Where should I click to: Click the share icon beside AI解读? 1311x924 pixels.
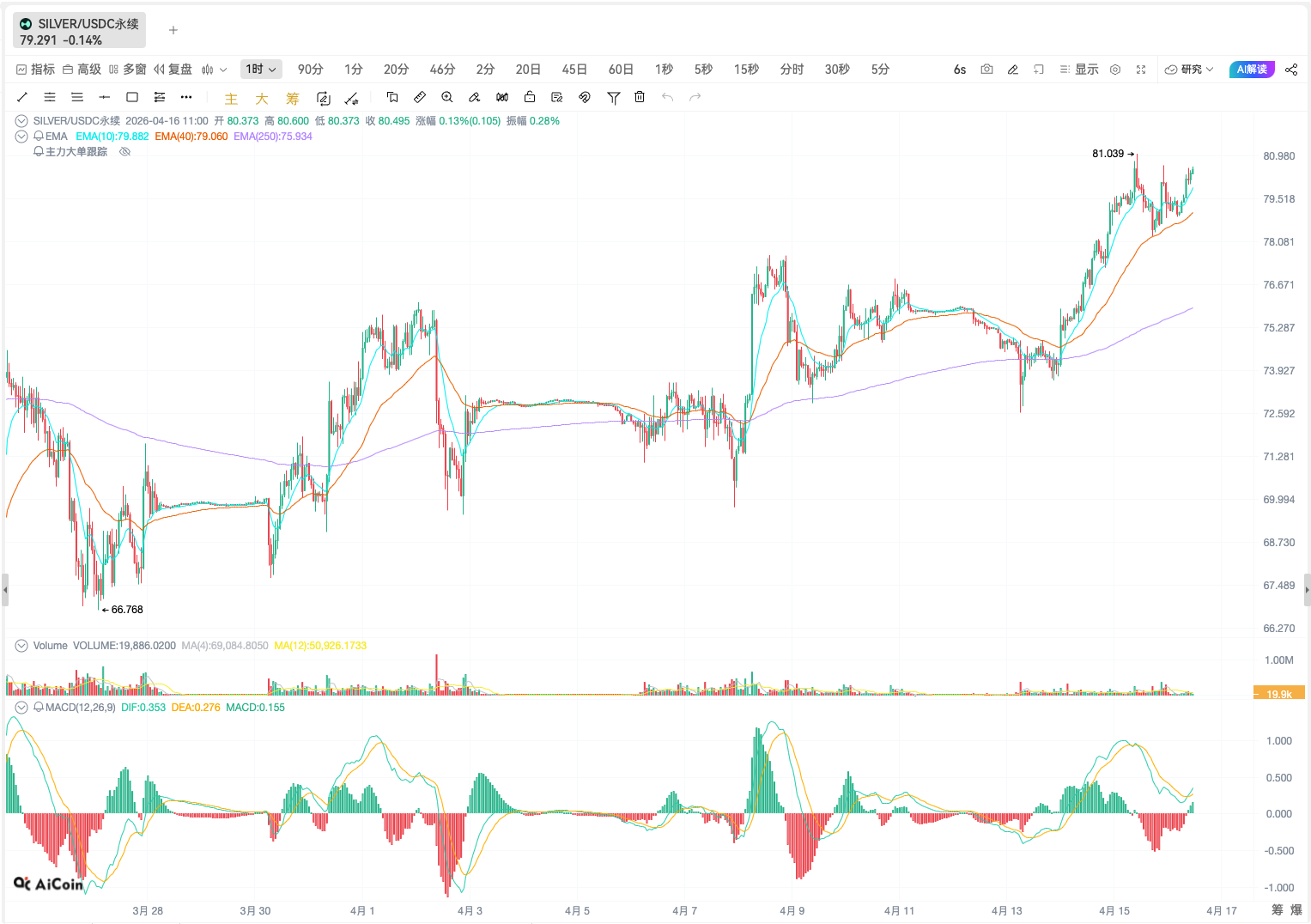(x=1291, y=70)
